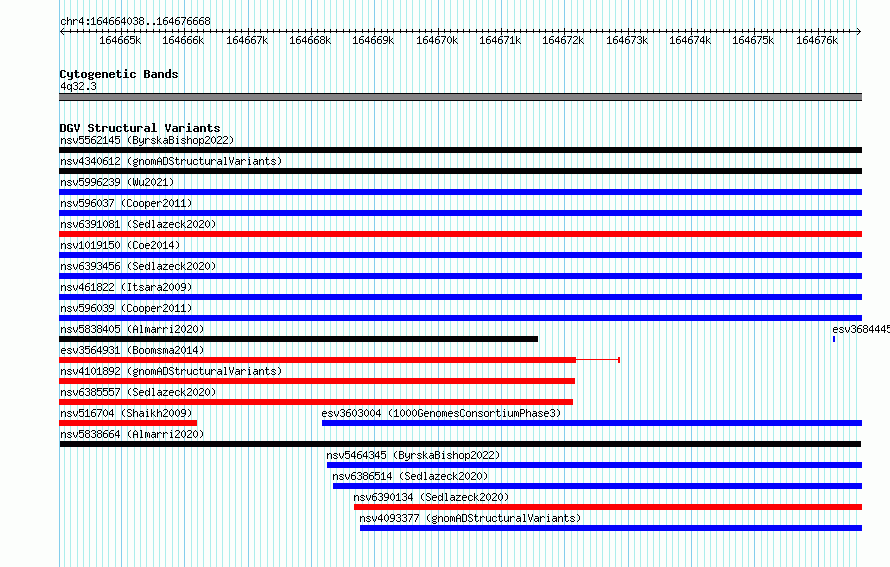Click the blue bar under nsv596037
The height and width of the screenshot is (567, 890).
[x=460, y=213]
